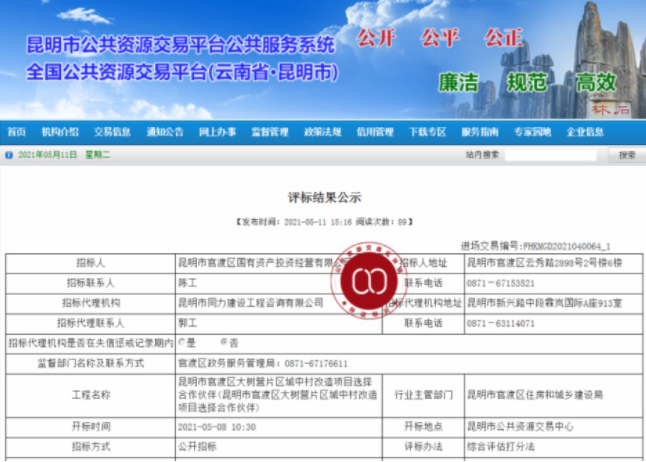Go to 下载专区 download area

tap(427, 132)
